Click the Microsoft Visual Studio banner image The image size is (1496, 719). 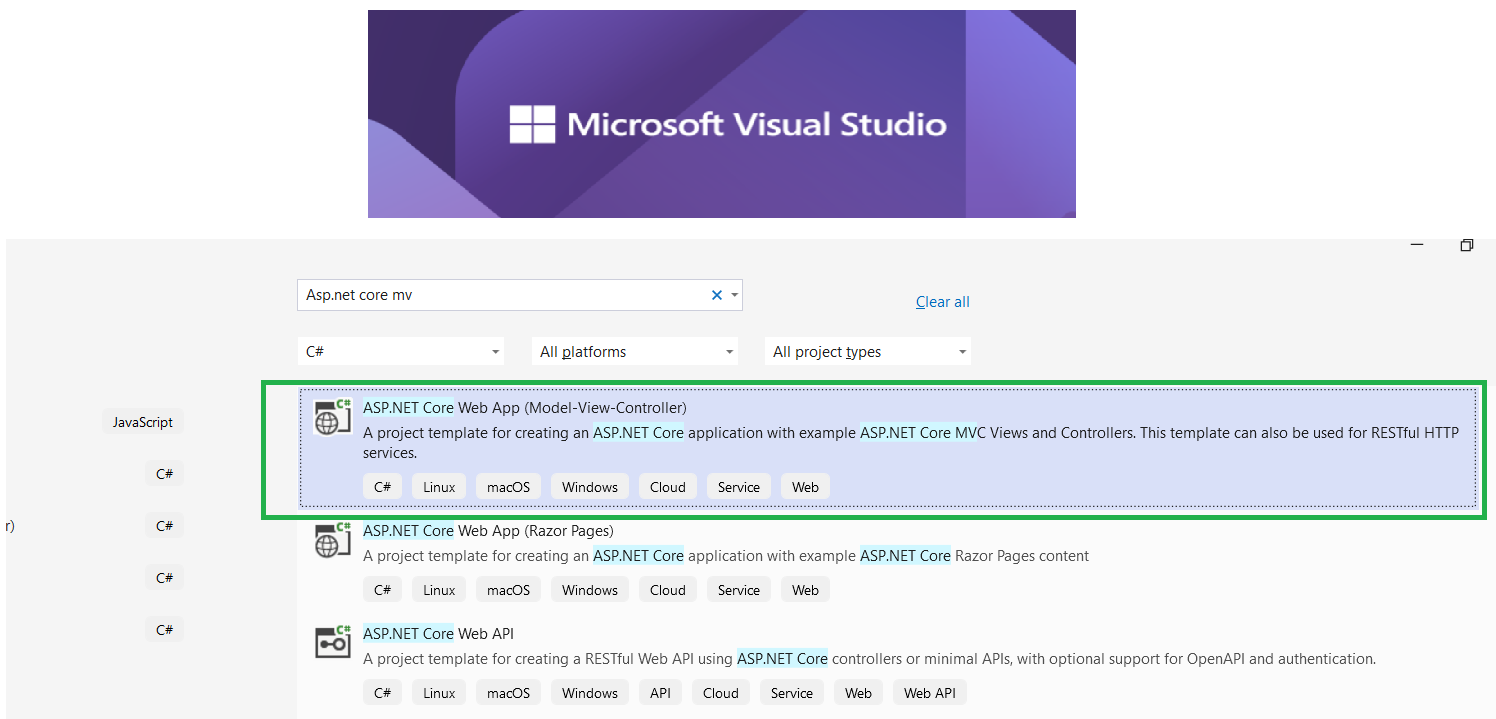click(722, 114)
